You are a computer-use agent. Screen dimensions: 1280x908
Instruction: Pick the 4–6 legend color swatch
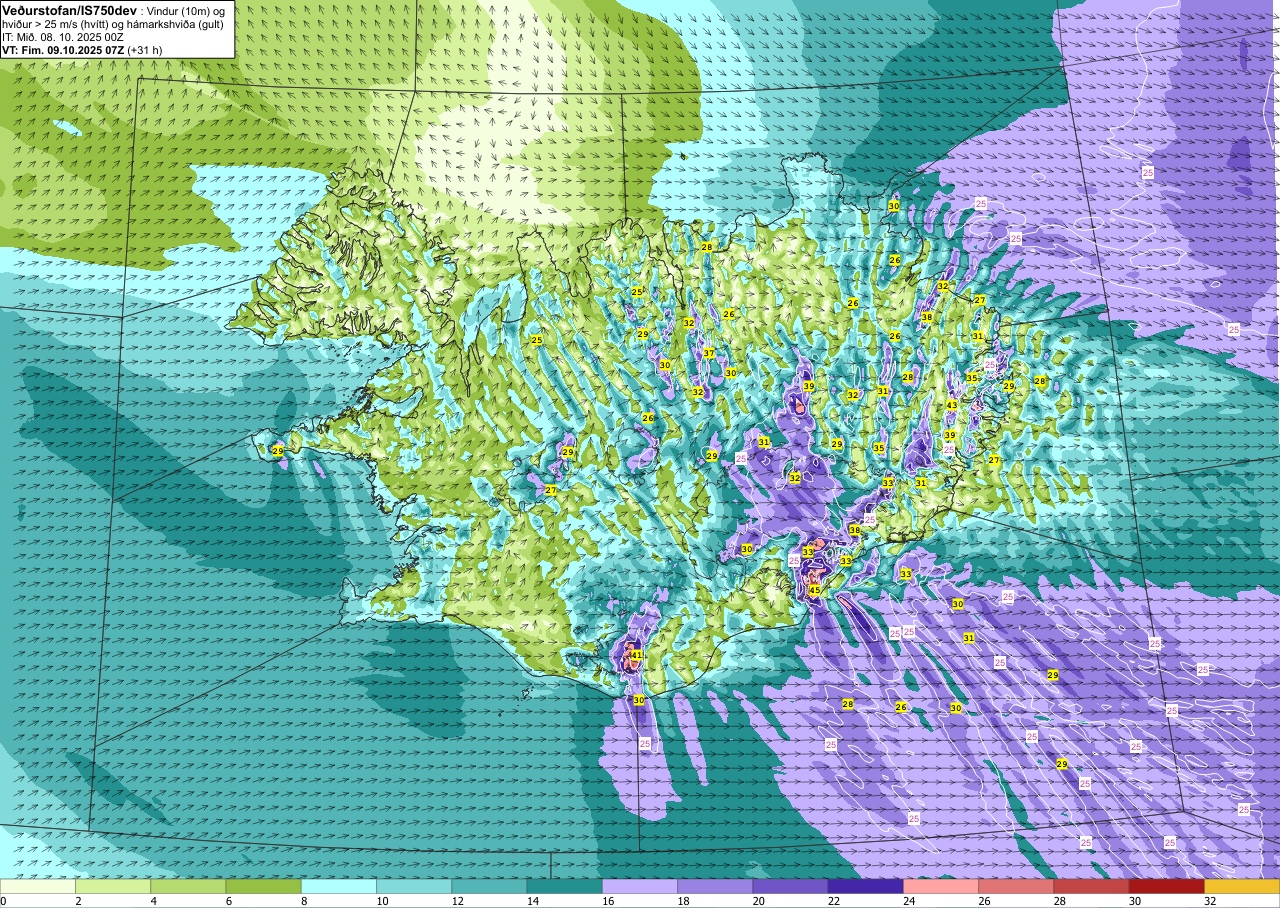pos(188,887)
